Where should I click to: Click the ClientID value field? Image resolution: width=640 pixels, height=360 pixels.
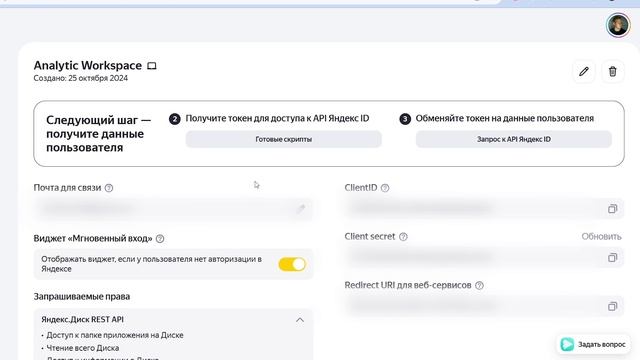(x=484, y=209)
